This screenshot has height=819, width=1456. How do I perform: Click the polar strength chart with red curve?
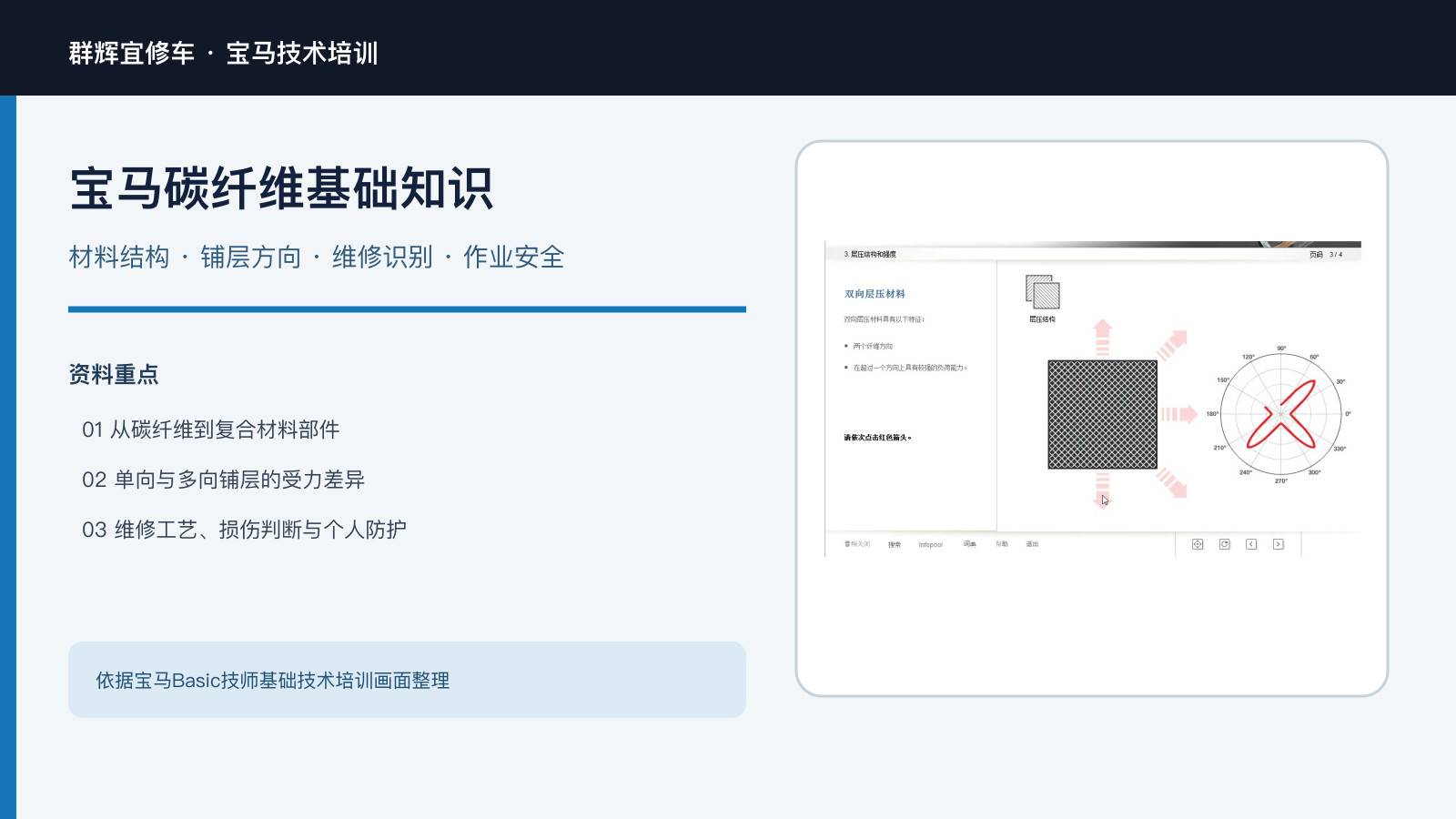pos(1280,414)
